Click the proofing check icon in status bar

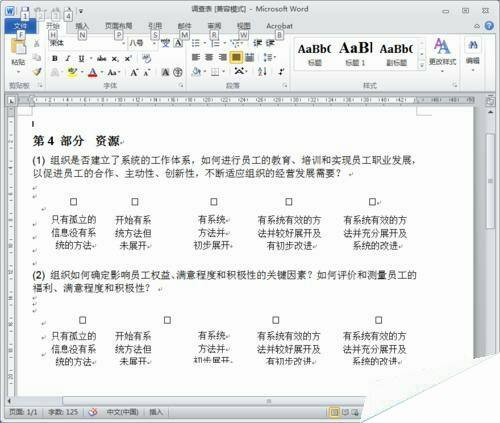(x=93, y=412)
